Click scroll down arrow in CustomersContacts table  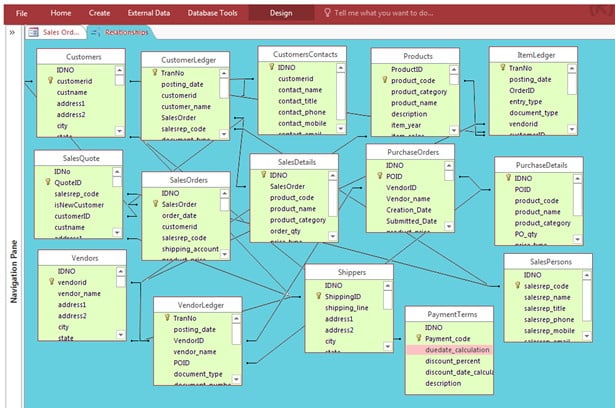click(x=341, y=129)
